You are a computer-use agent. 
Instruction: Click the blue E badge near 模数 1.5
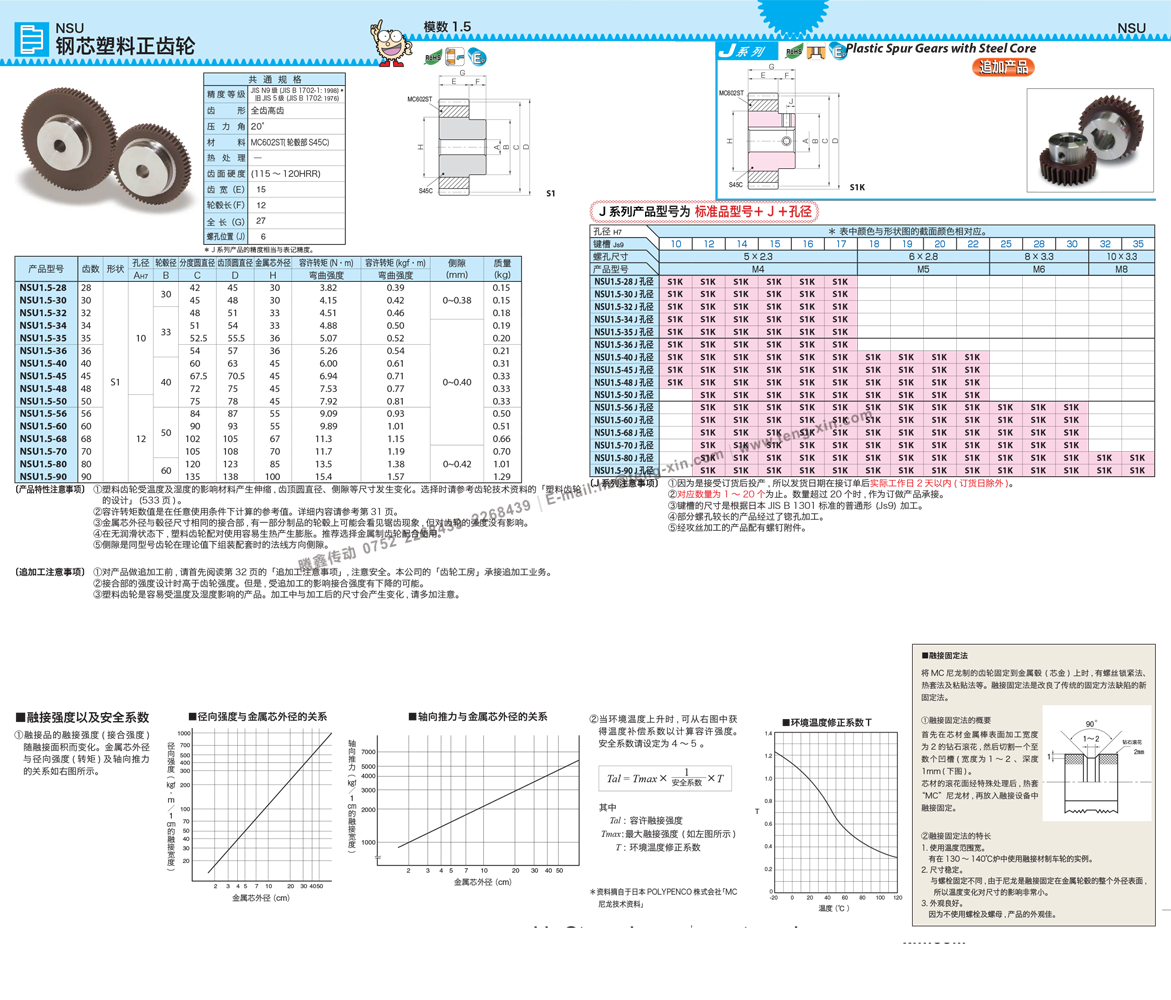tap(477, 59)
